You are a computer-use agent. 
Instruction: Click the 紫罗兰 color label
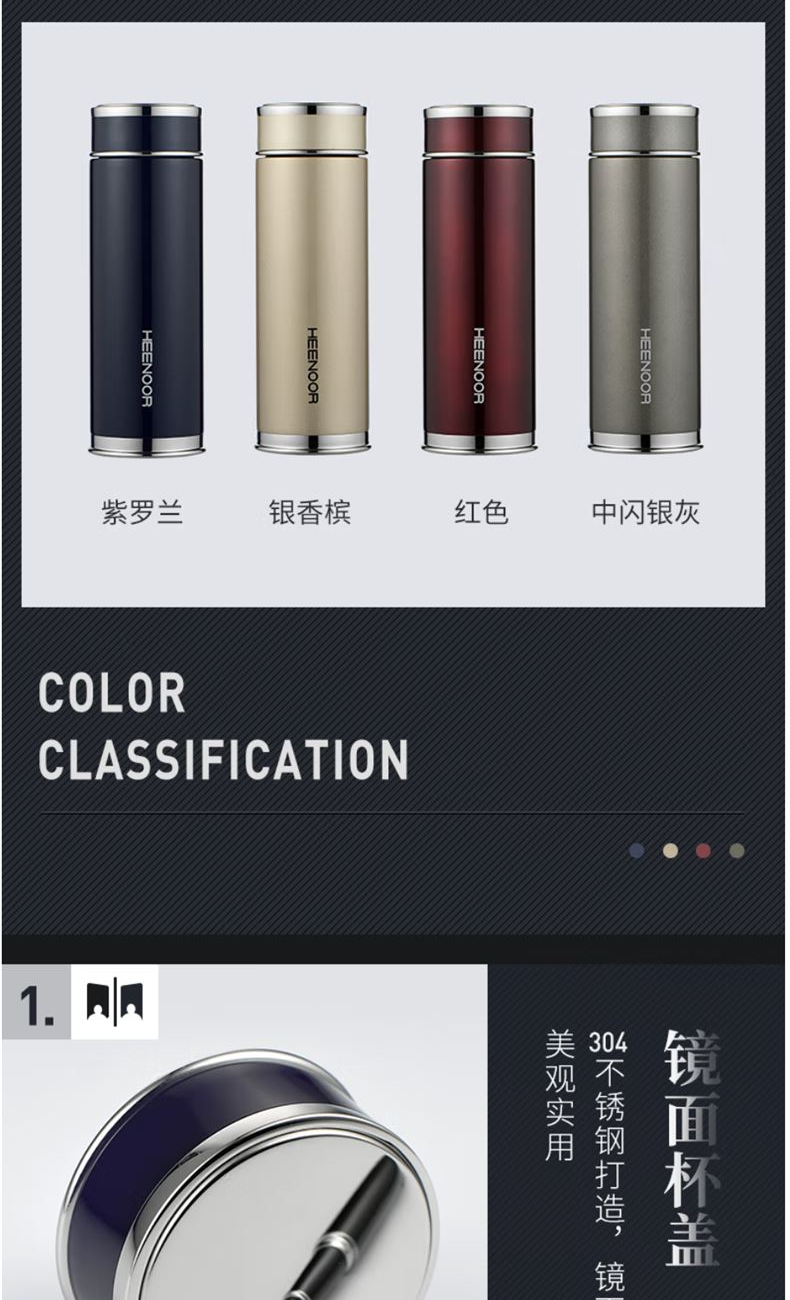point(142,513)
